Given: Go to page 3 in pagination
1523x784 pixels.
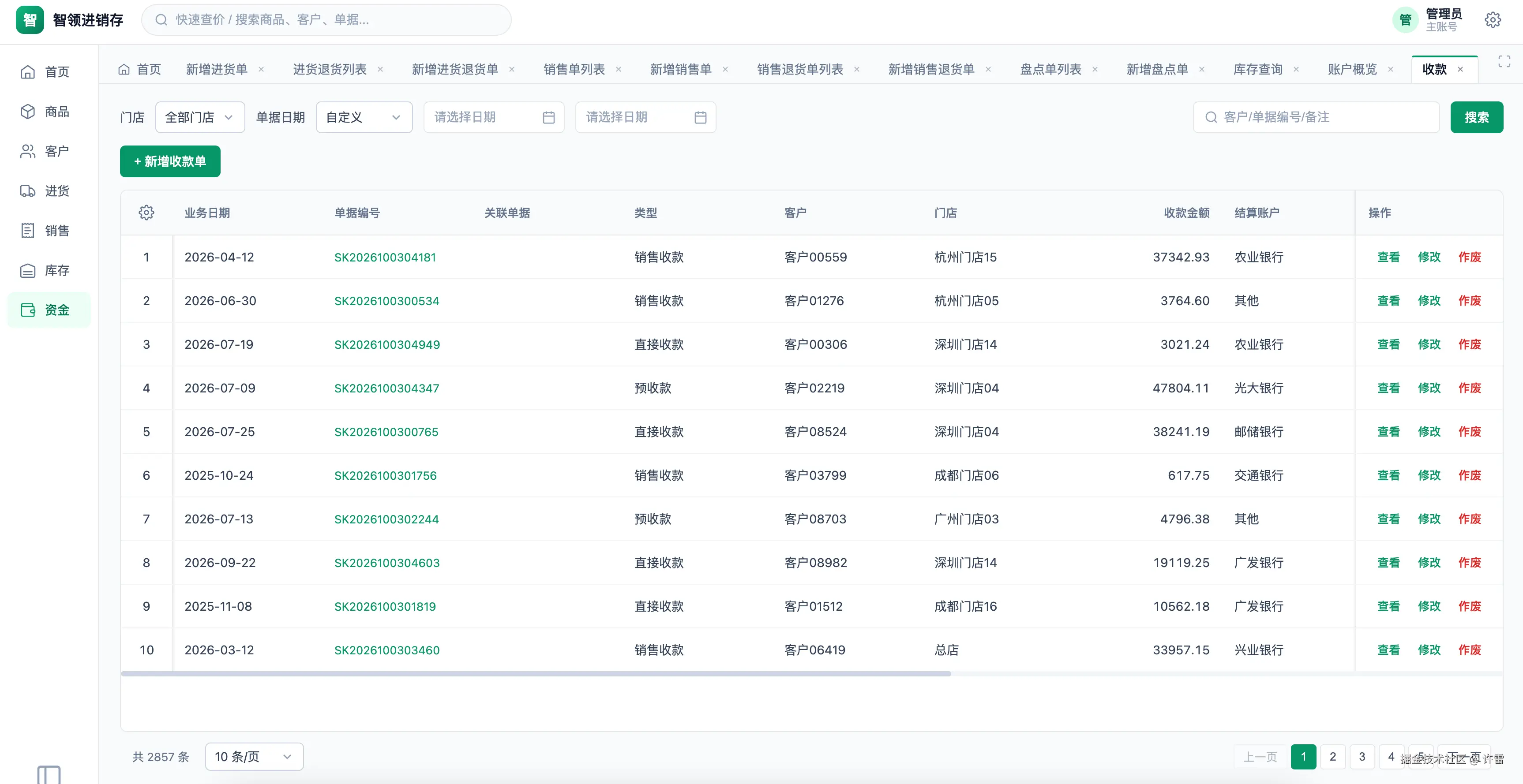Looking at the screenshot, I should click(1362, 757).
